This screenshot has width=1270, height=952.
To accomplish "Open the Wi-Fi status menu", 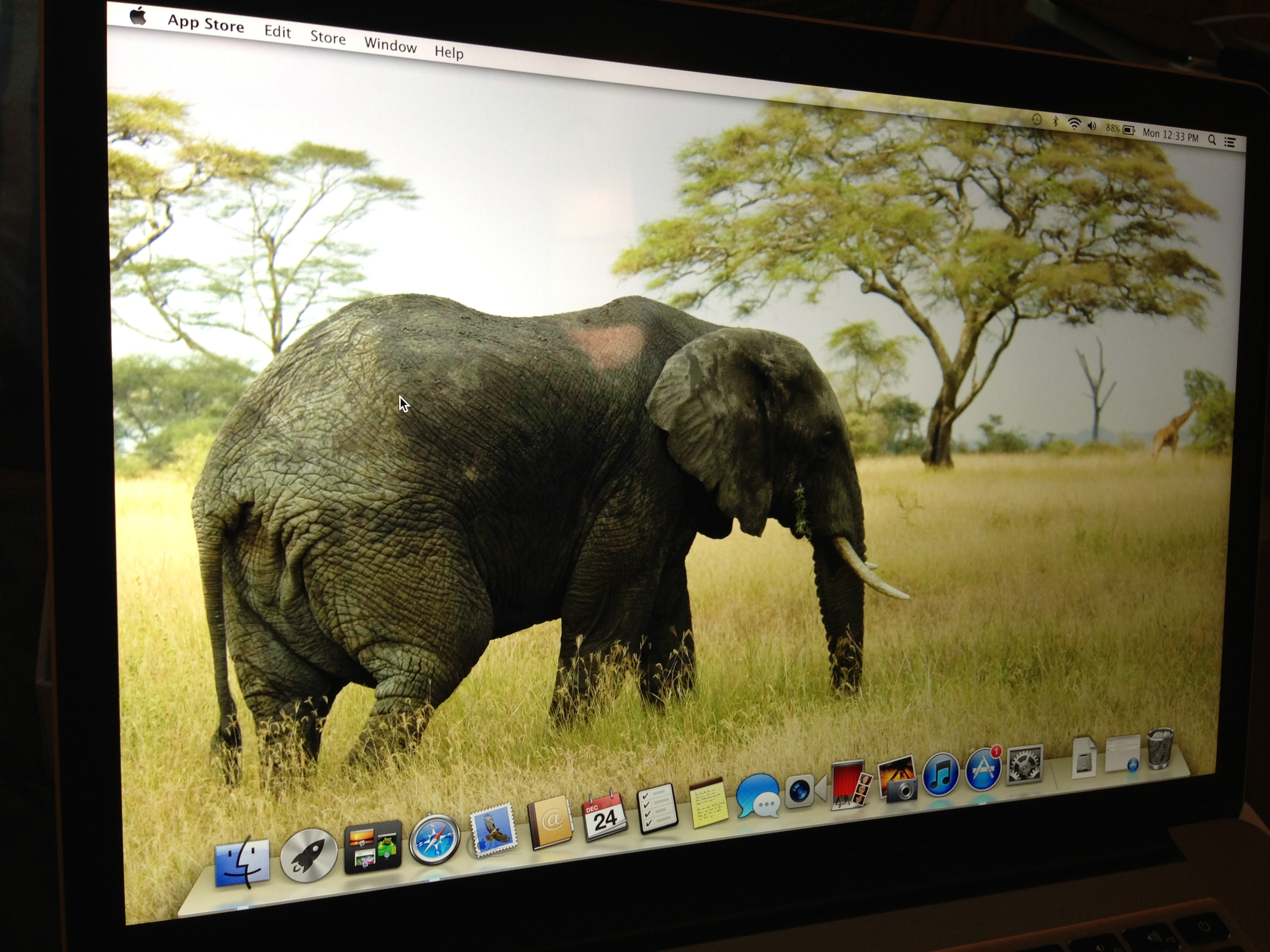I will (x=1074, y=123).
